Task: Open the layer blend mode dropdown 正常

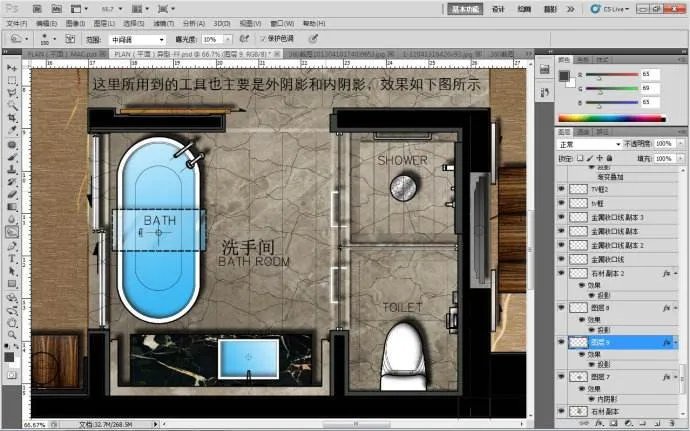Action: coord(588,144)
